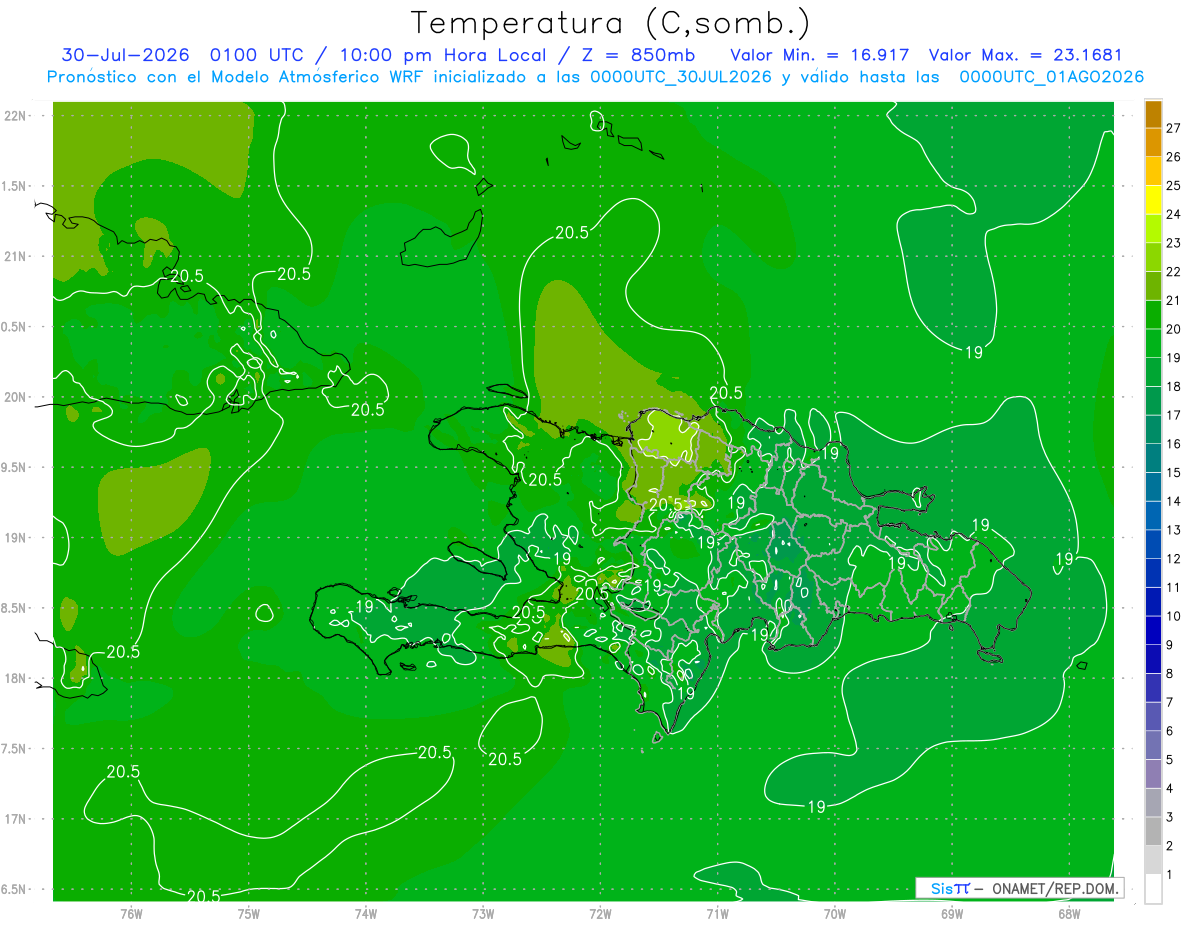Click the blue legend swatch between 11 and 12

(x=1153, y=573)
